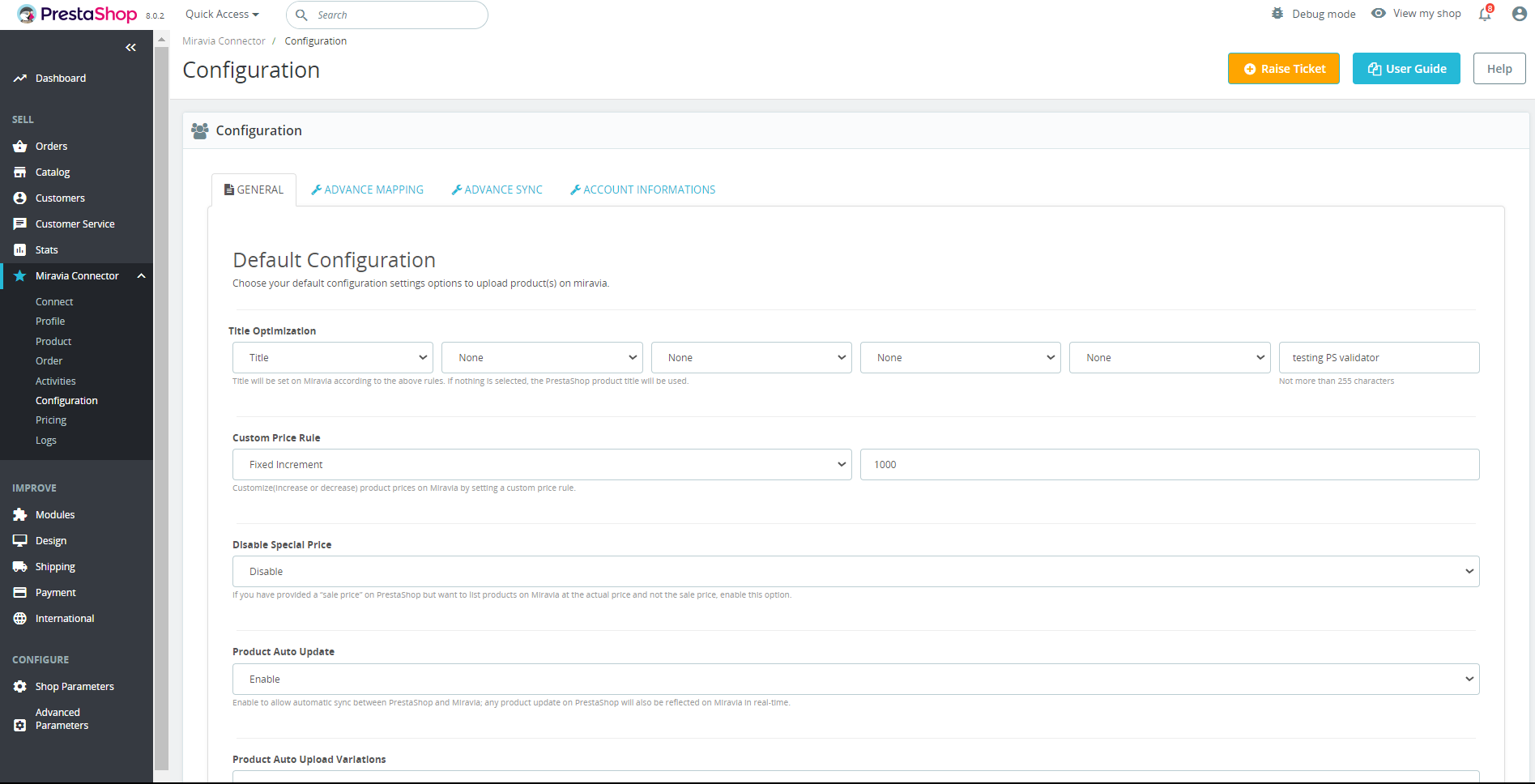Click the custom price value field 1000
The width and height of the screenshot is (1535, 784).
(1170, 465)
